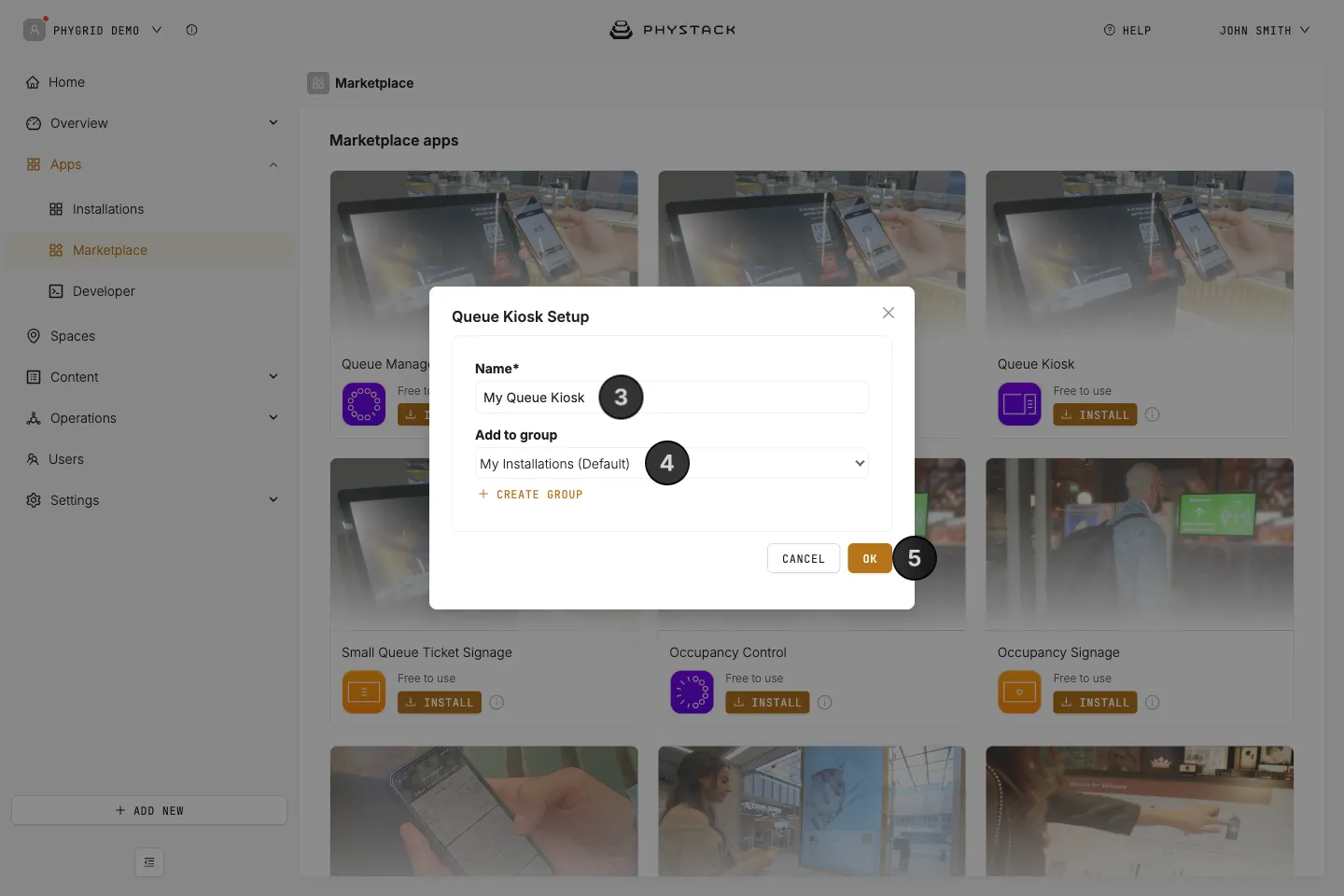Click the Cancel button in dialog
1344x896 pixels.
click(x=804, y=559)
